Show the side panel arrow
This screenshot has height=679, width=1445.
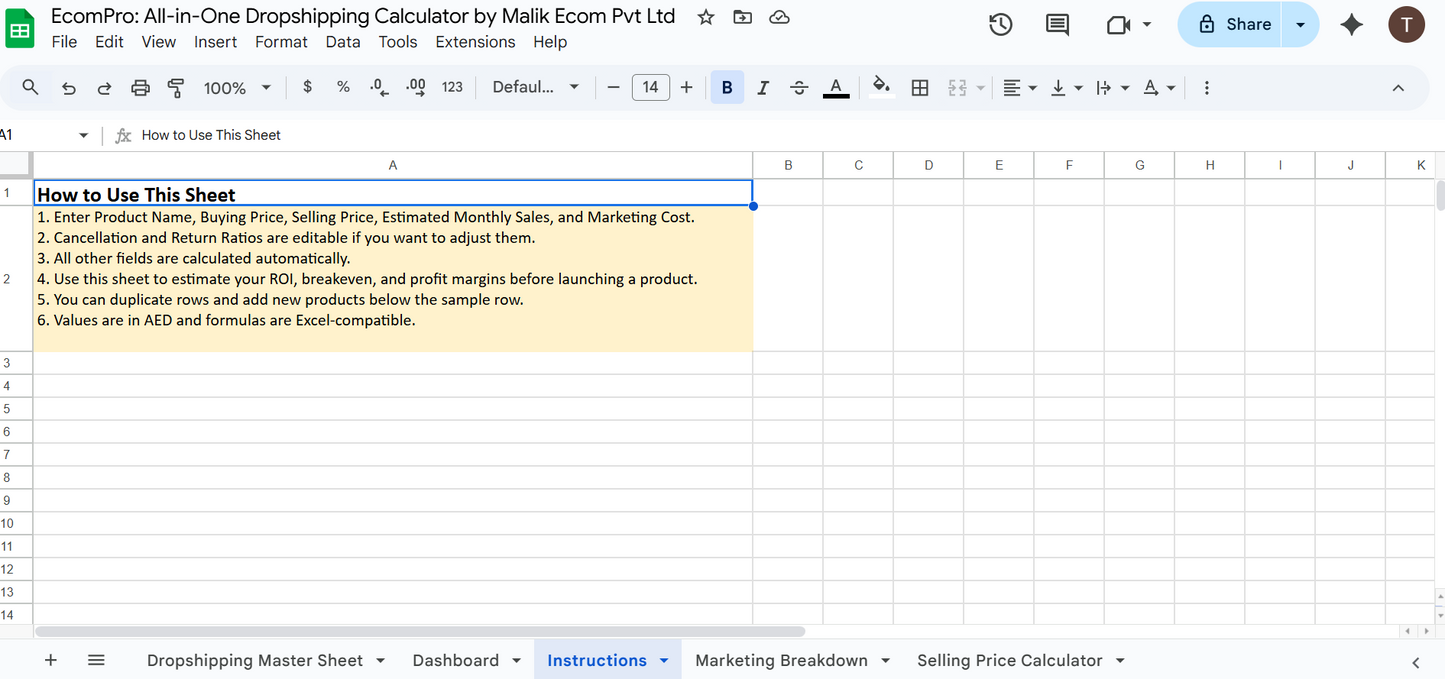pyautogui.click(x=1416, y=662)
